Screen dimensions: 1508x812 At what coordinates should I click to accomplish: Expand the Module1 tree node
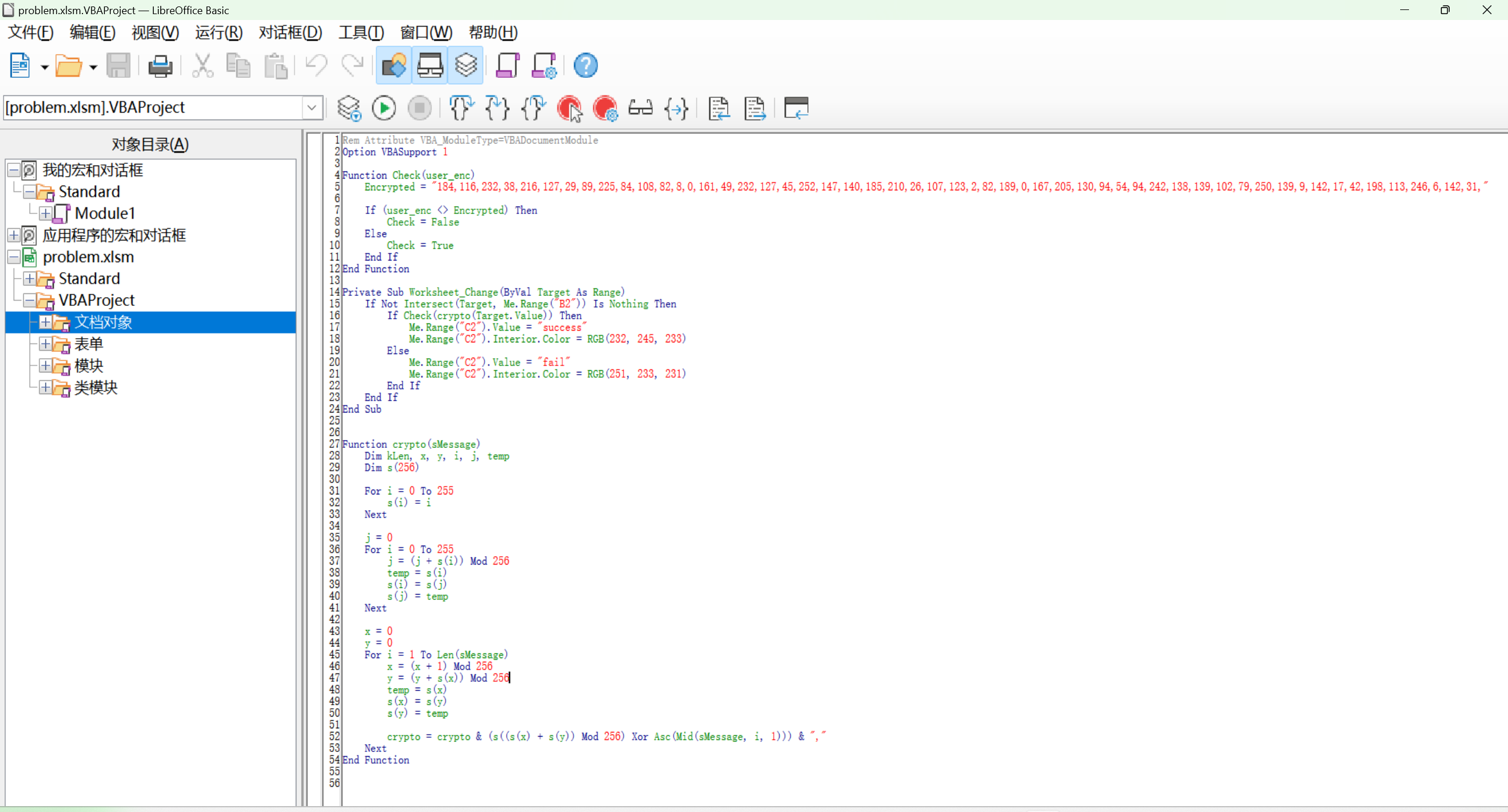pos(45,213)
